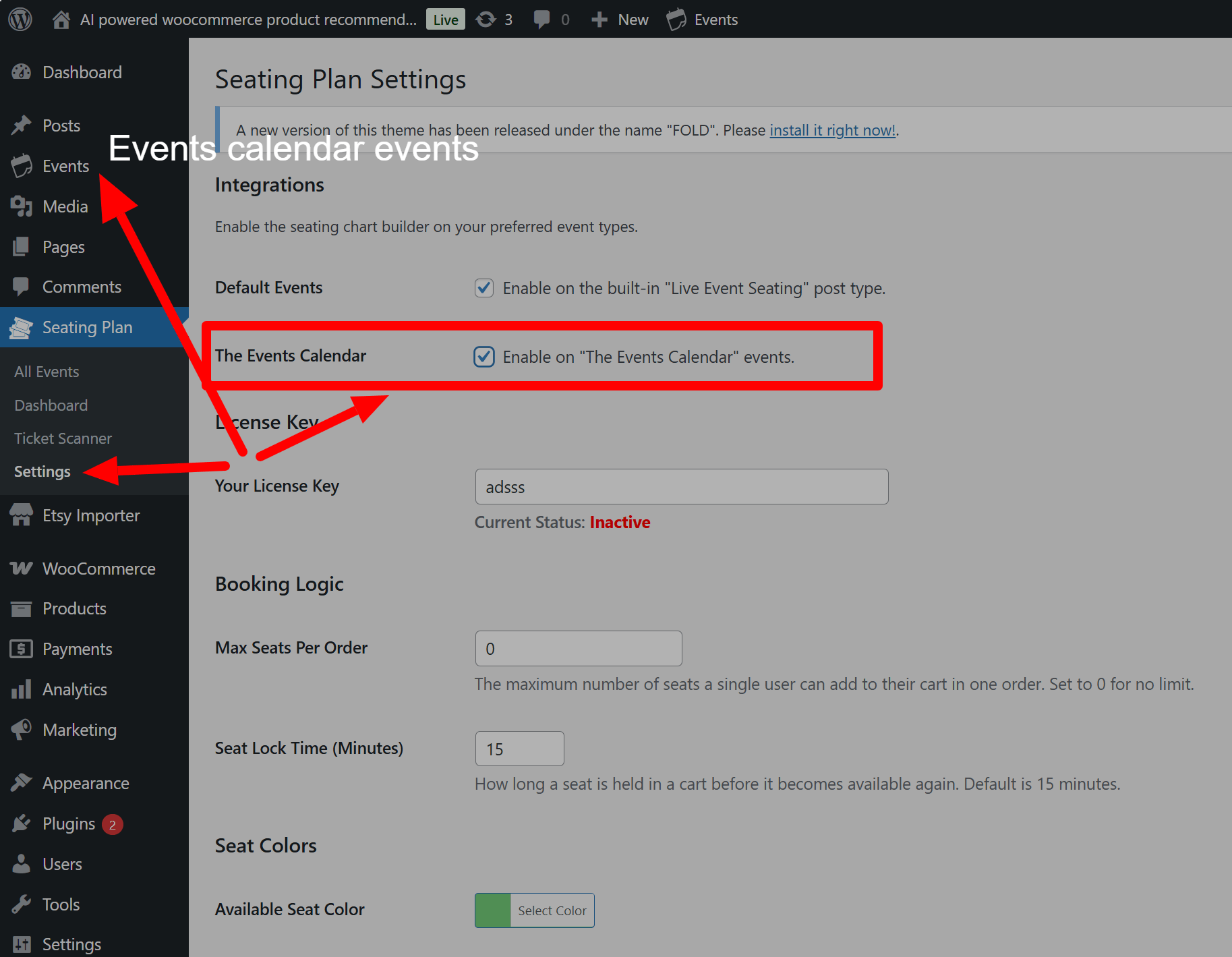Open WooCommerce from the sidebar icon
This screenshot has width=1232, height=957.
tap(21, 569)
